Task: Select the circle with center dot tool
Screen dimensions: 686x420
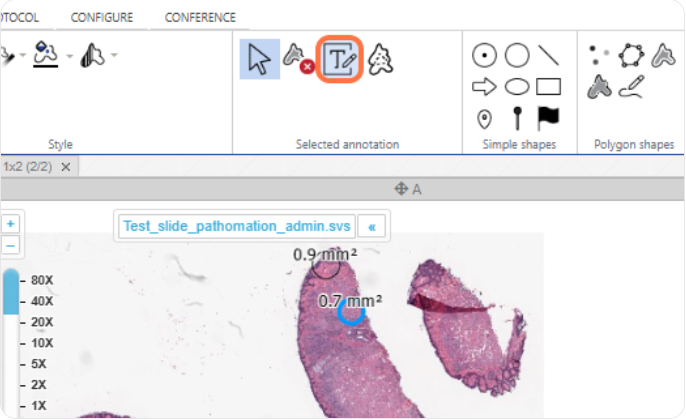Action: click(x=484, y=55)
